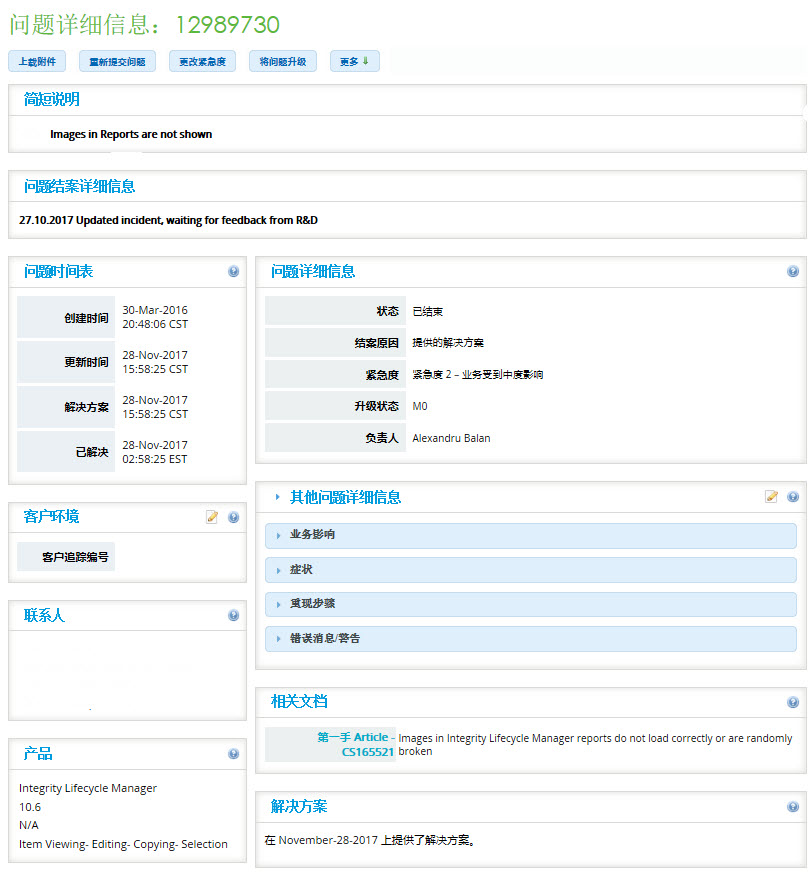Click help icon in 相关文档 panel
The image size is (810, 875).
pos(793,702)
